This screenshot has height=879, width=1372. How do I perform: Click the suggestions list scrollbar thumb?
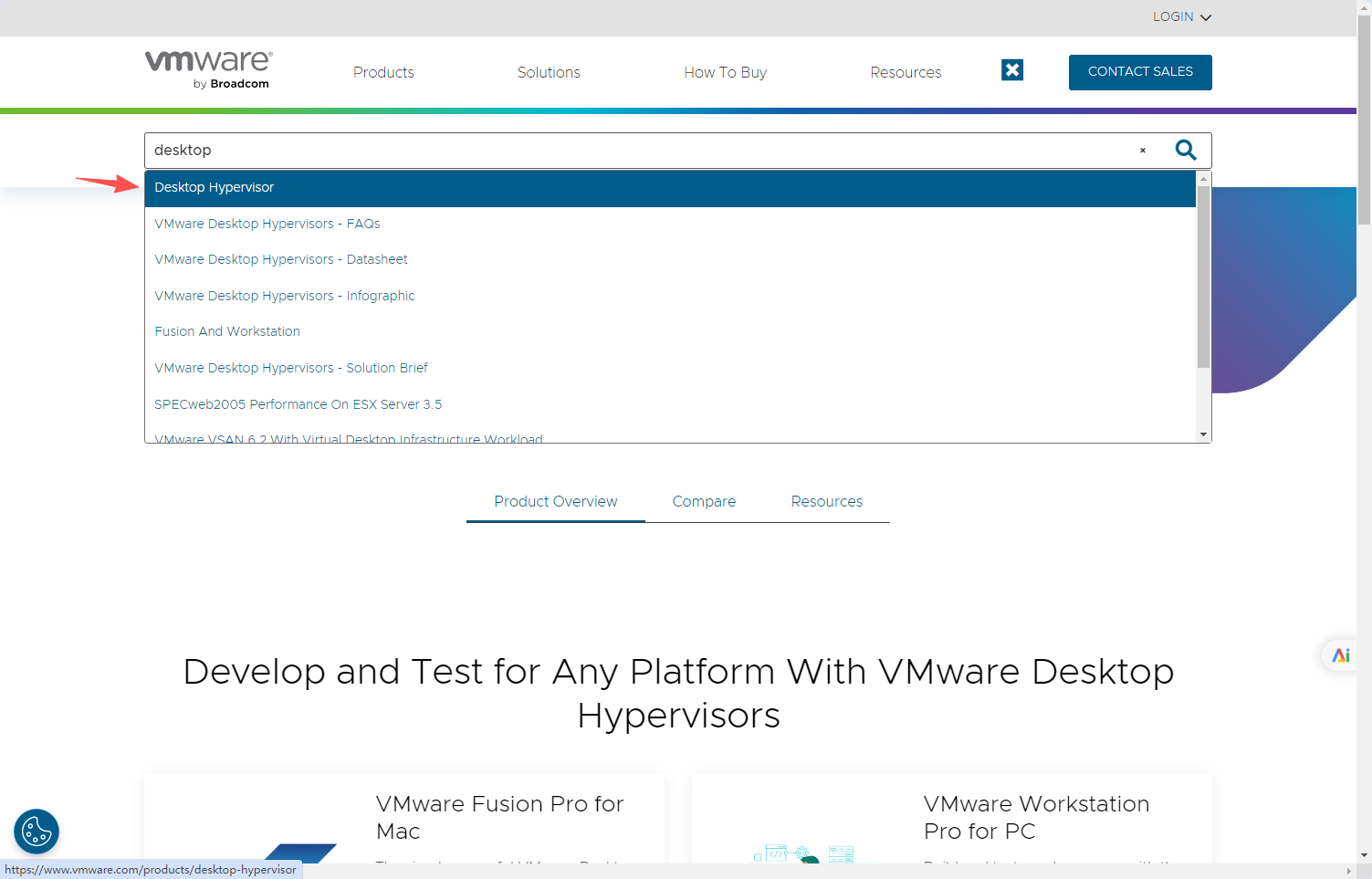coord(1203,277)
